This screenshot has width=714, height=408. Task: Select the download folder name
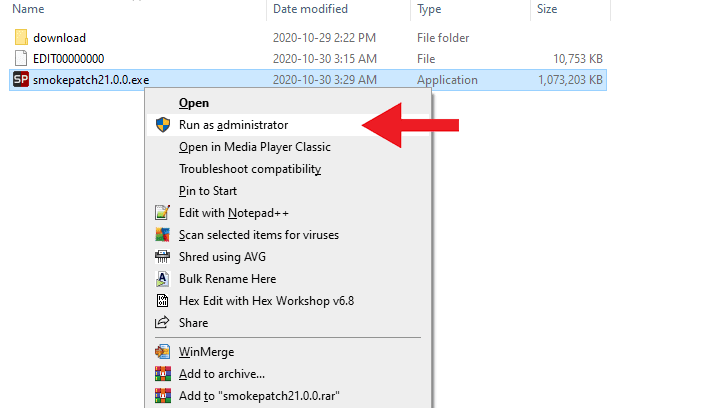click(59, 37)
